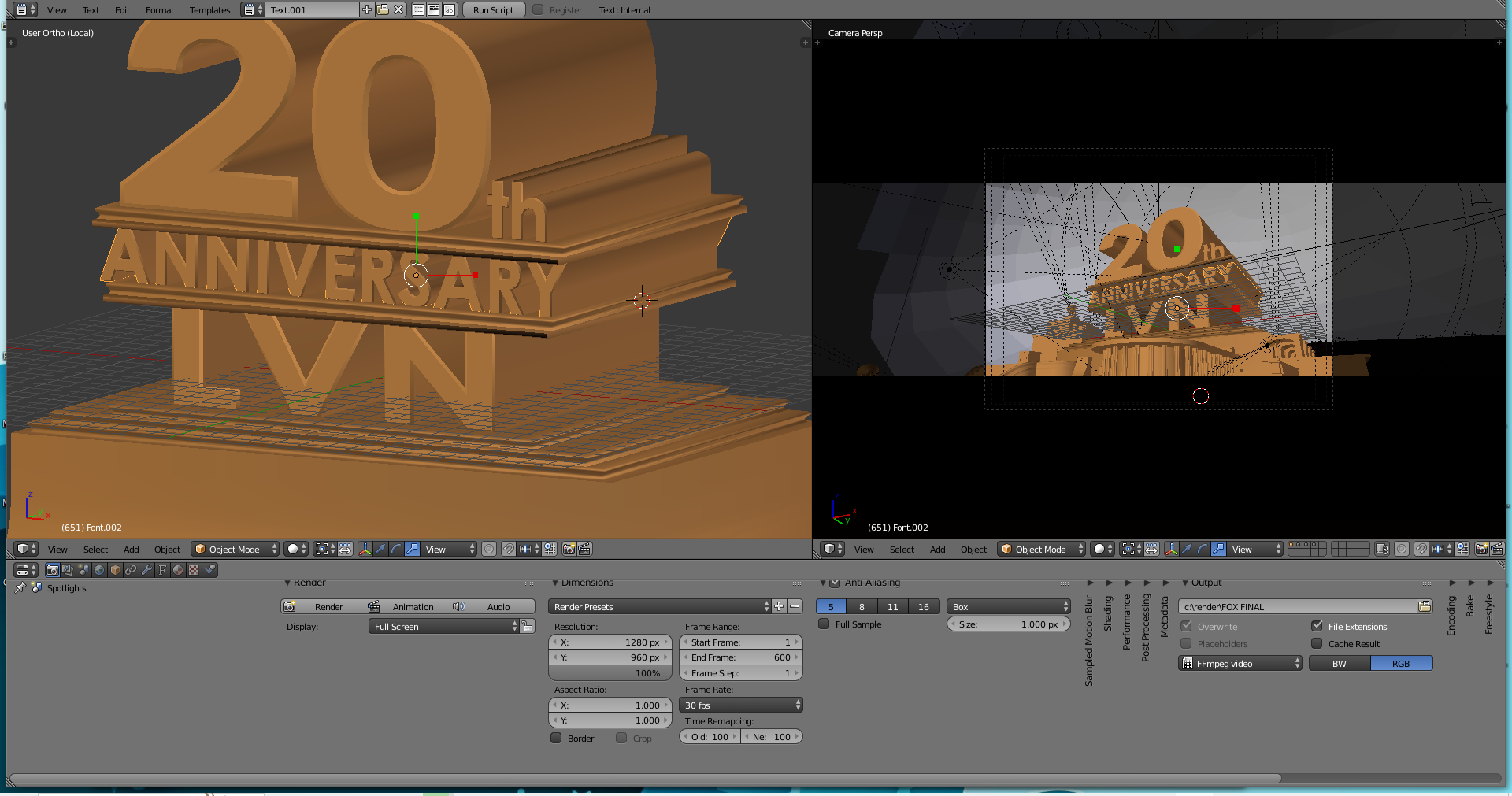This screenshot has height=796, width=1512.
Task: Open the Render Layers properties tab icon
Action: coord(69,570)
